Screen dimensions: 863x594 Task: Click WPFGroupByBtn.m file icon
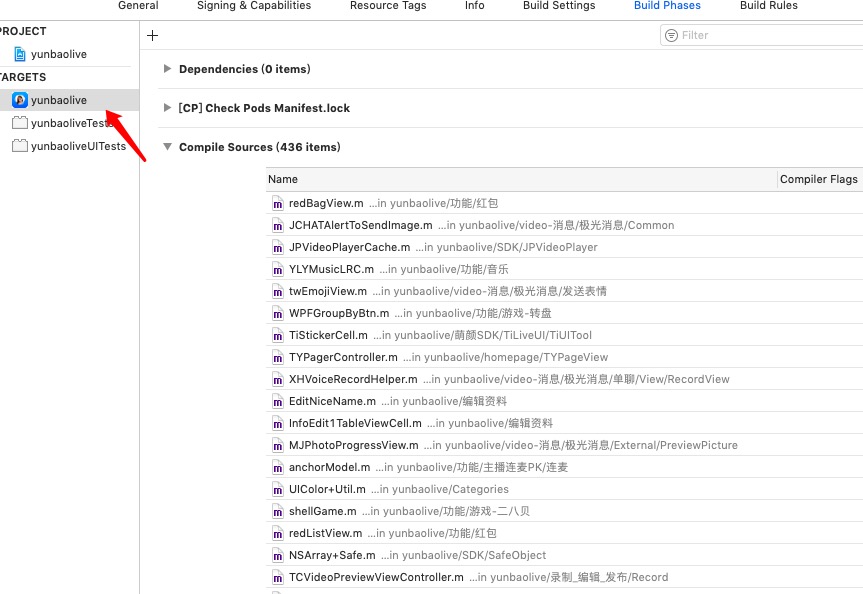pyautogui.click(x=277, y=314)
